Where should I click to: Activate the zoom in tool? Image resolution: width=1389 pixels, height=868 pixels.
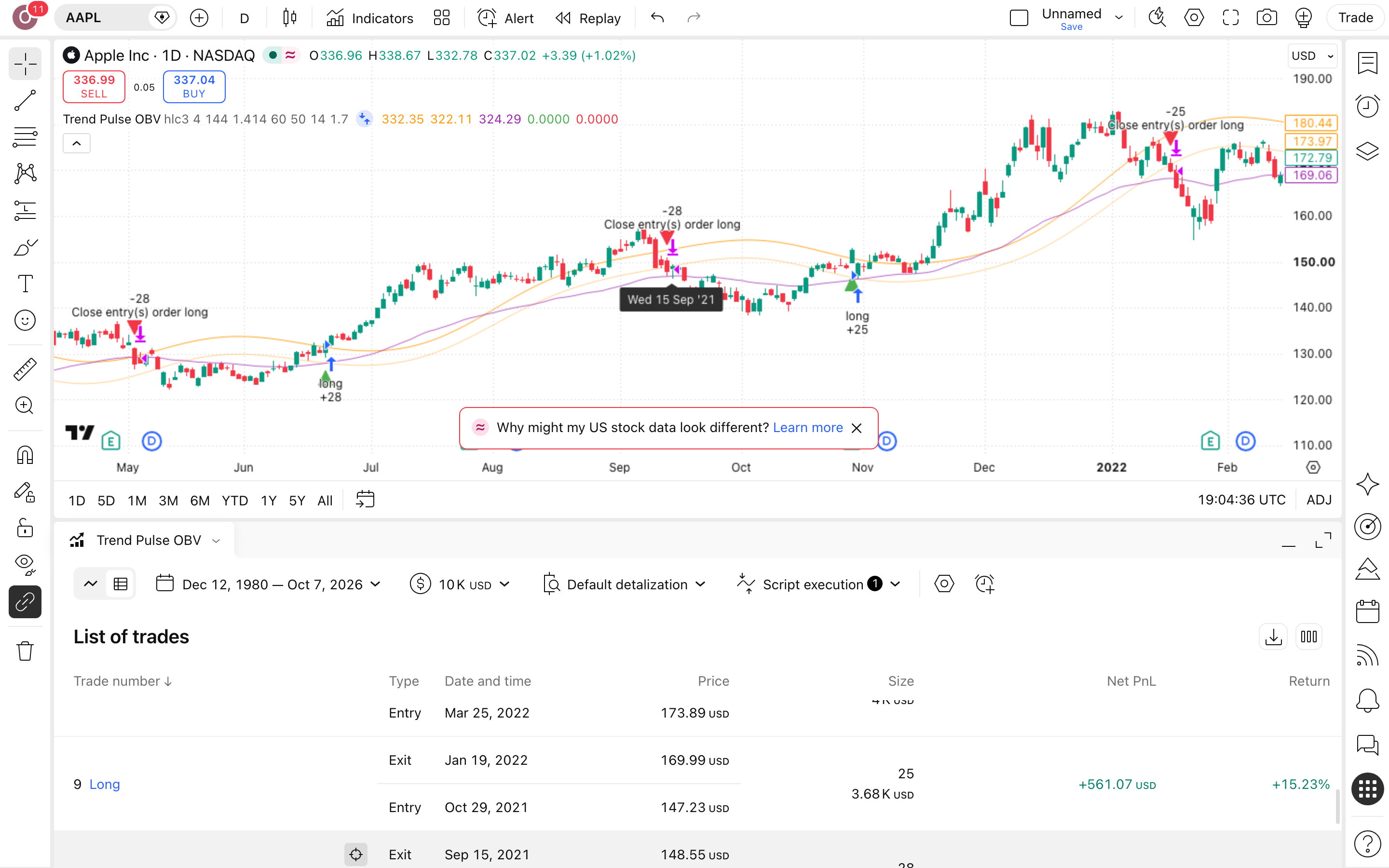25,406
